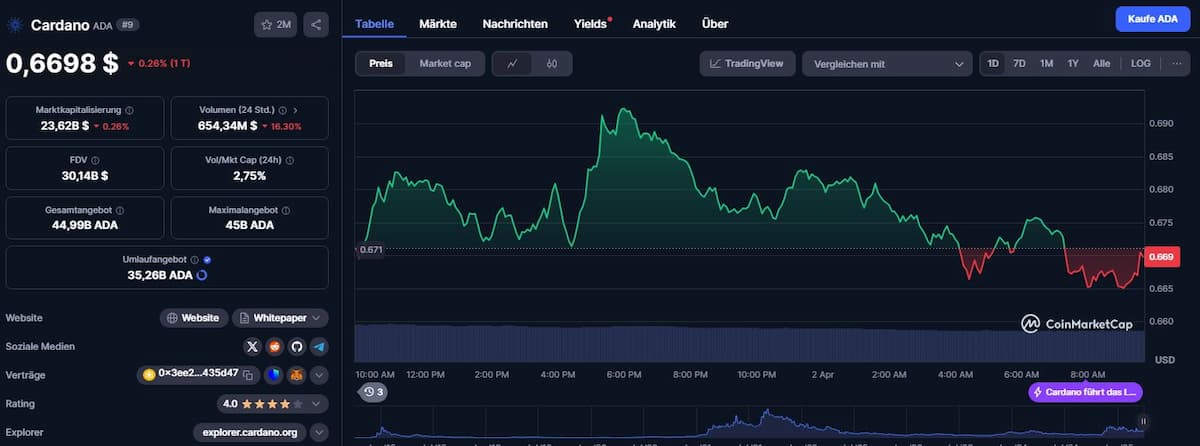Set chart range to Alle
The image size is (1200, 446).
pos(1101,63)
